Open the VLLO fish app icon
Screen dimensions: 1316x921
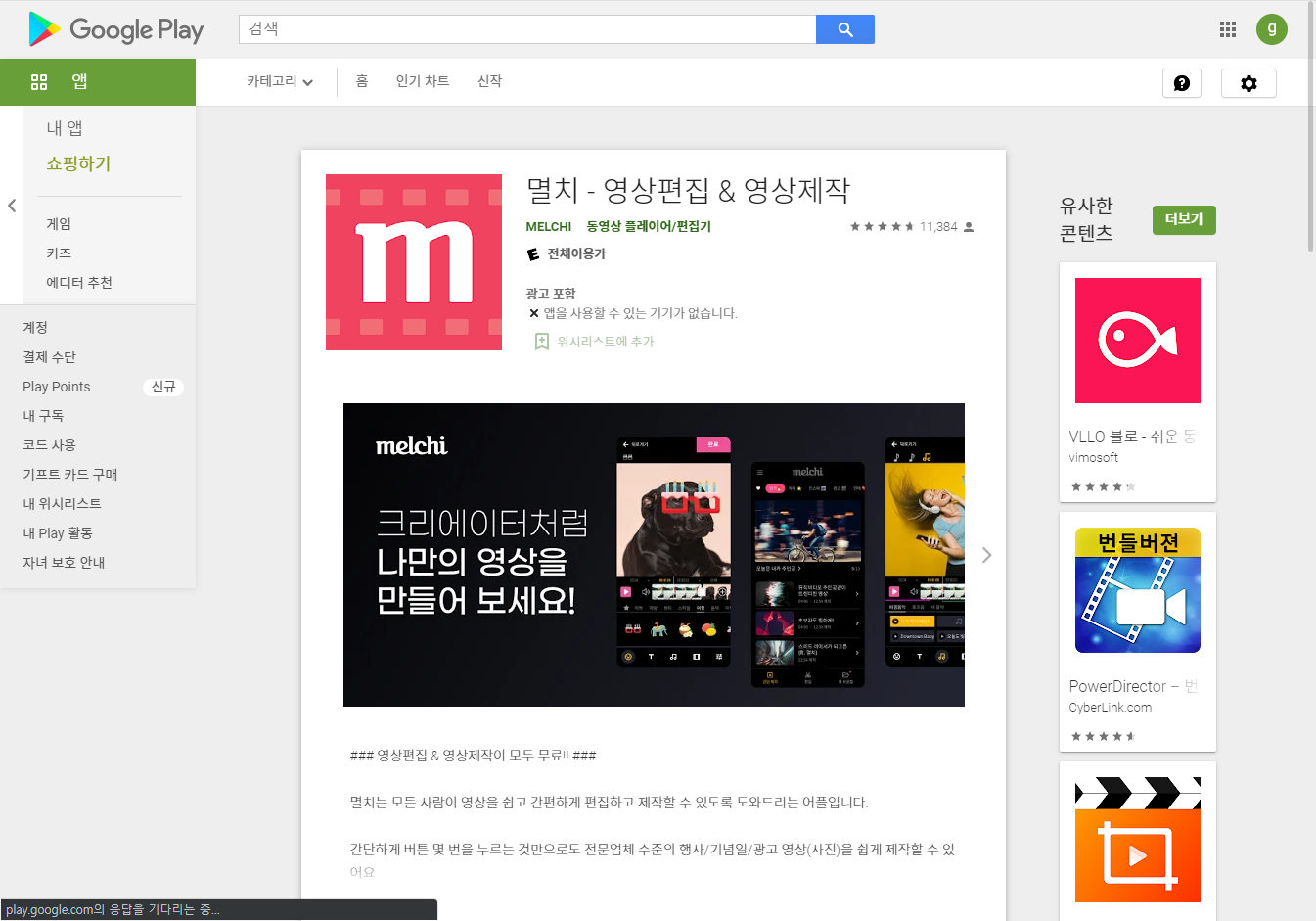[x=1138, y=341]
